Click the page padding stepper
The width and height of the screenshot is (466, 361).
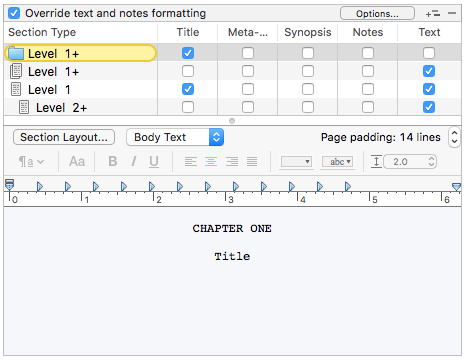tap(454, 137)
